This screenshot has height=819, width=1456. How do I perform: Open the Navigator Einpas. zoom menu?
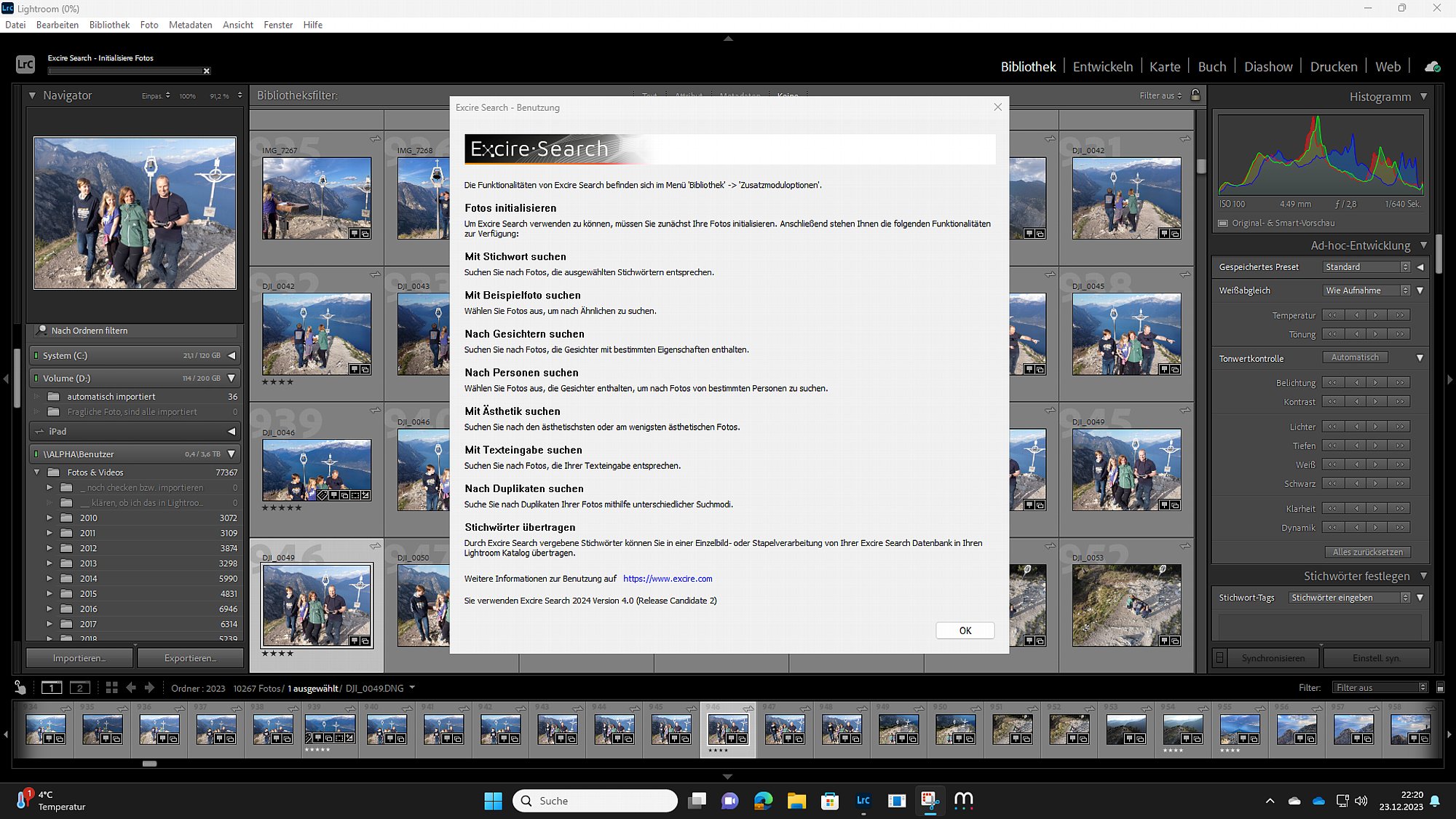156,96
